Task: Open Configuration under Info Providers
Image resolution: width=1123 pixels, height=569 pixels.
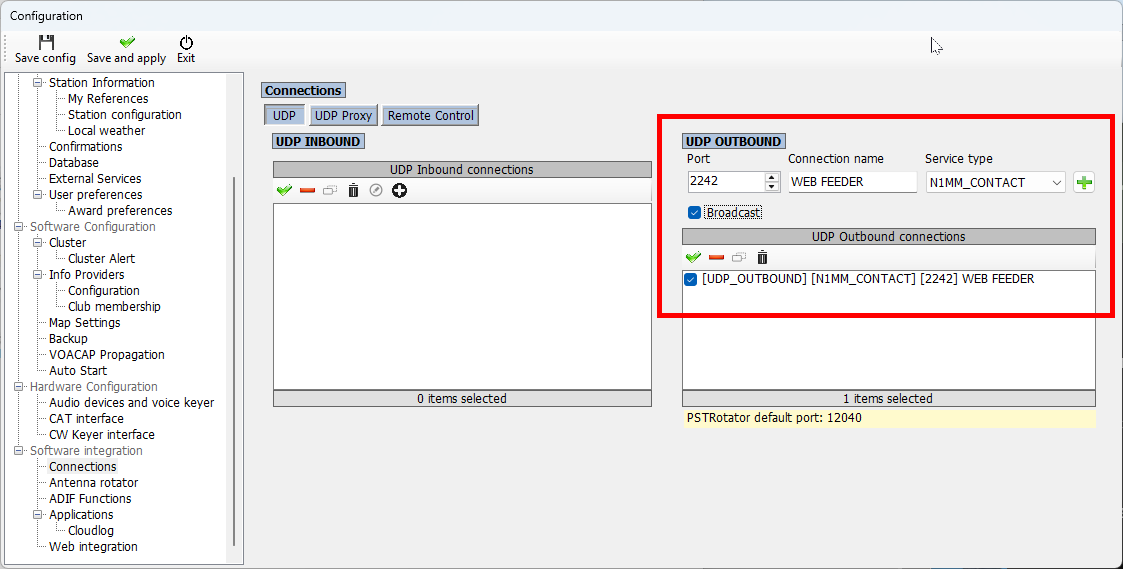Action: point(104,290)
